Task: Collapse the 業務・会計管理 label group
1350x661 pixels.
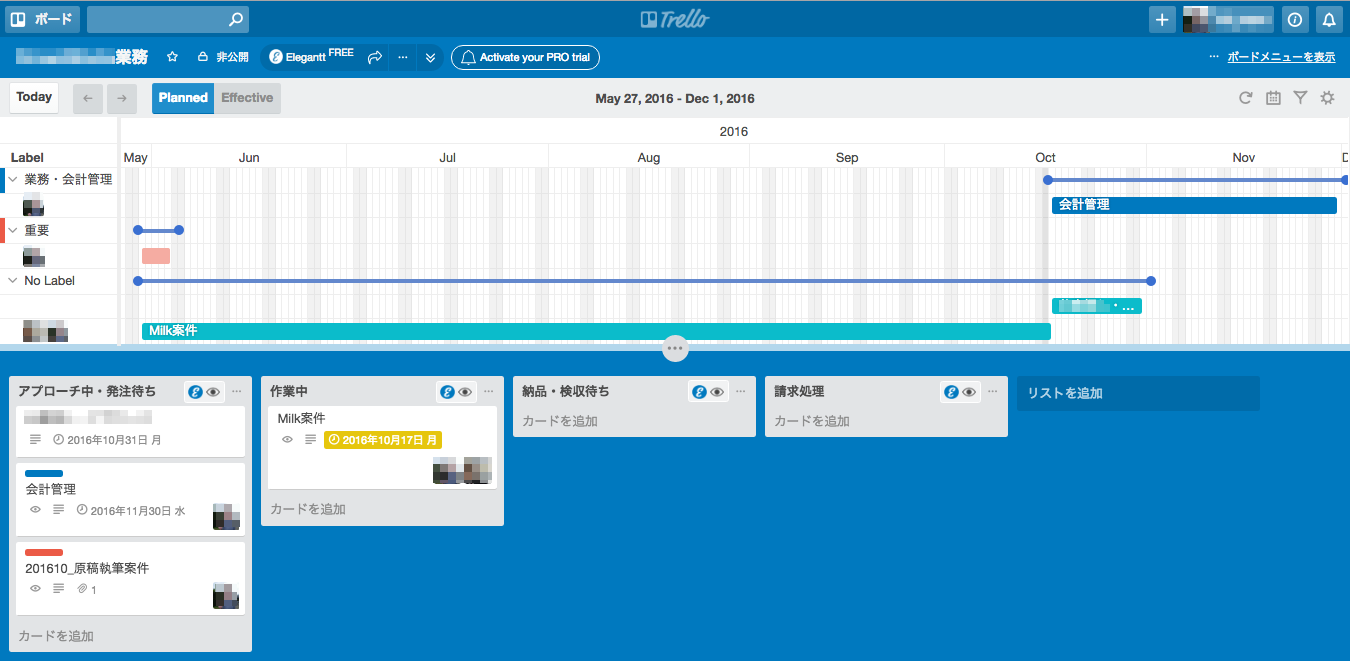Action: click(13, 180)
